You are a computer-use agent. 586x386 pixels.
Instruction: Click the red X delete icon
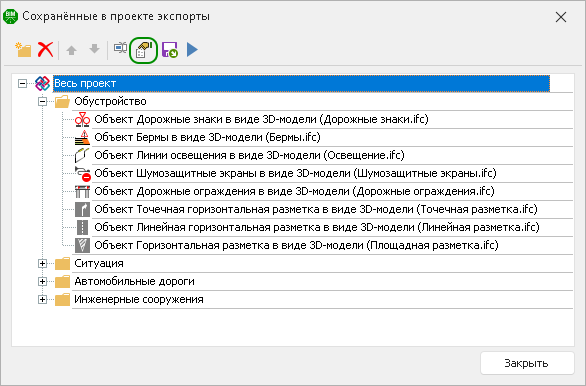point(46,50)
